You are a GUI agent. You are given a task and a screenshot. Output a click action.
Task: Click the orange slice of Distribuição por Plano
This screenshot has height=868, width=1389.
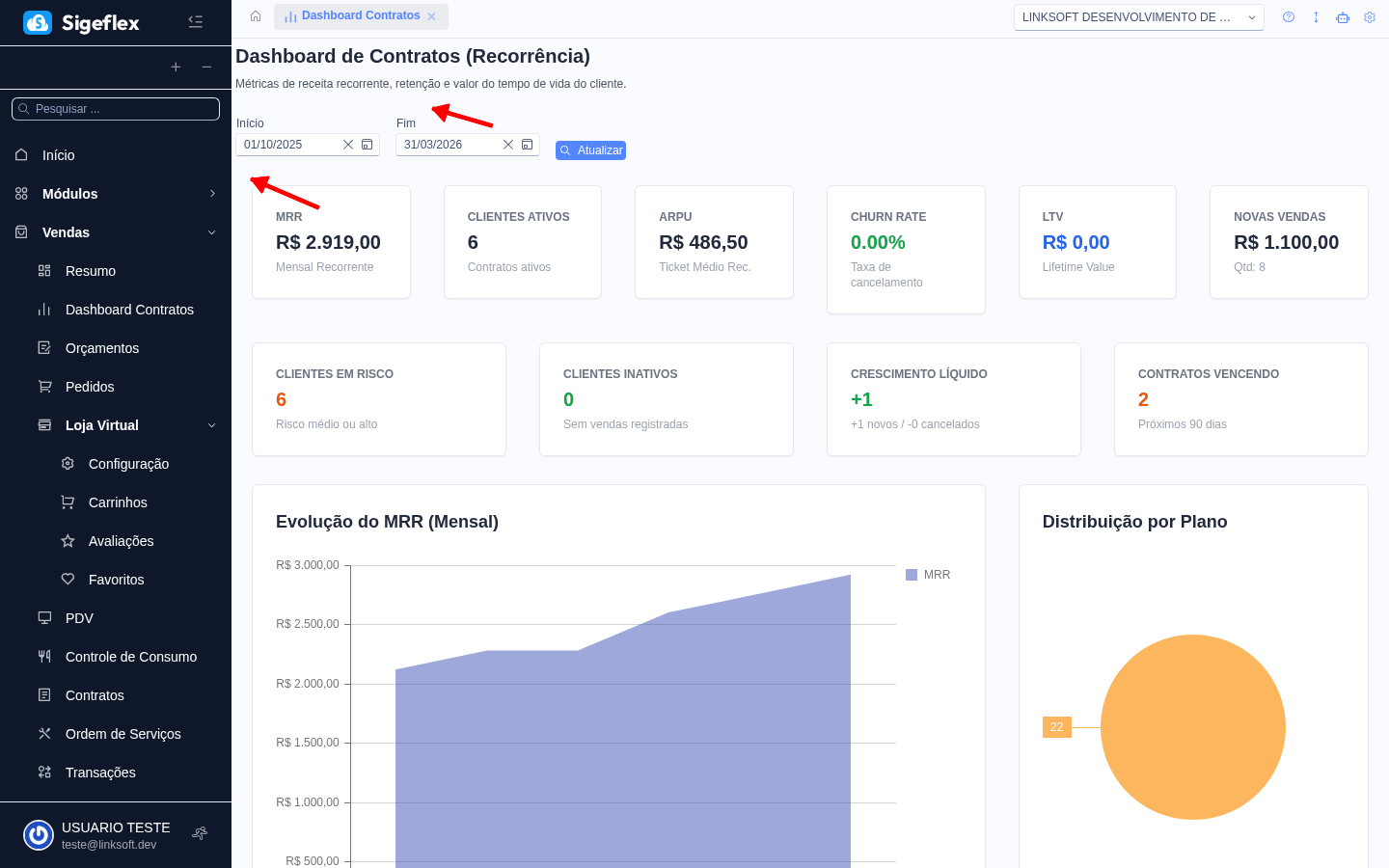[x=1193, y=727]
